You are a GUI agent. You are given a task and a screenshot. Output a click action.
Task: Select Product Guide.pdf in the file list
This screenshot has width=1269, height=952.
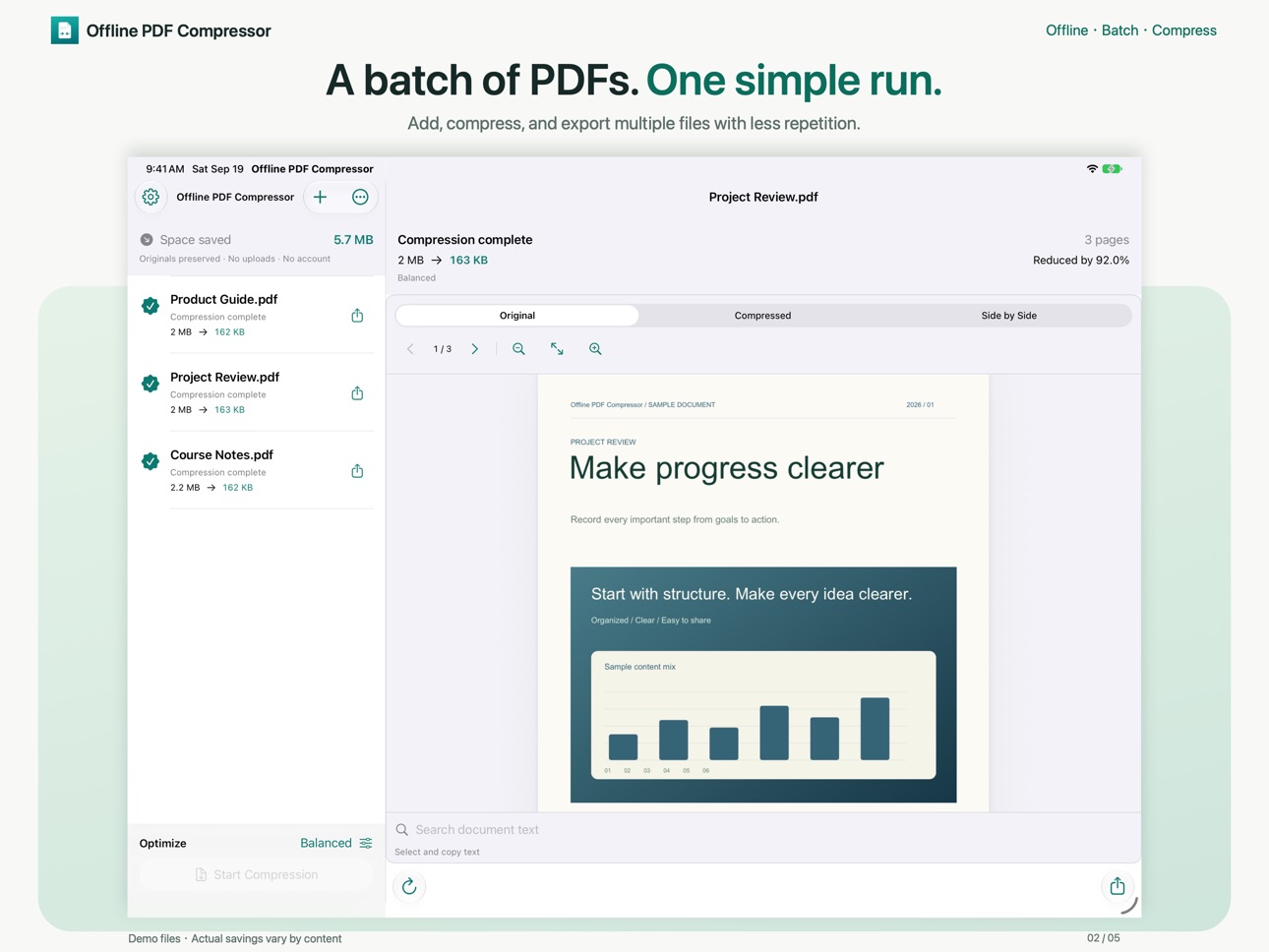[x=256, y=315]
